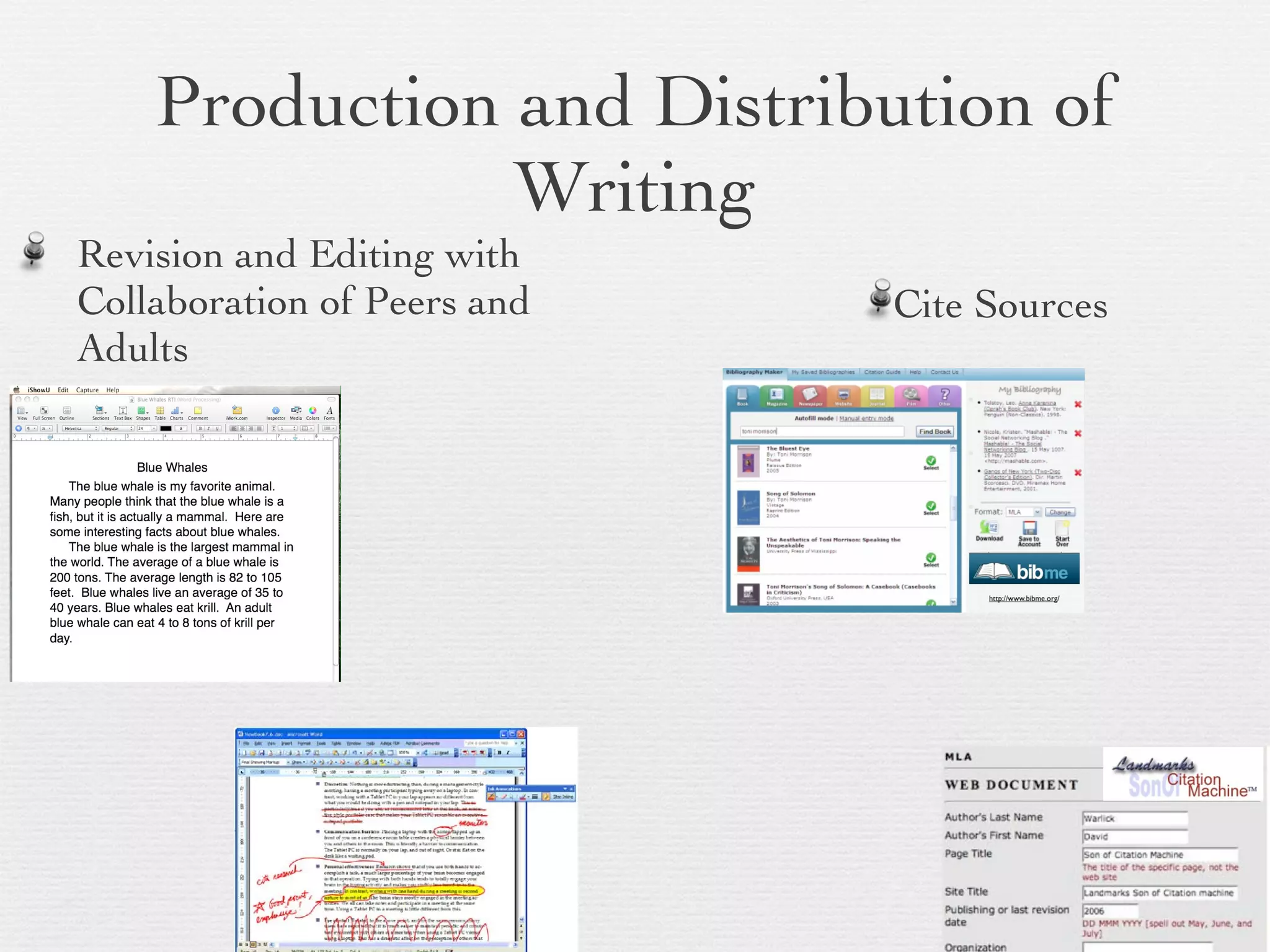Click the Table icon in Pages toolbar
1270x952 pixels.
pos(160,410)
